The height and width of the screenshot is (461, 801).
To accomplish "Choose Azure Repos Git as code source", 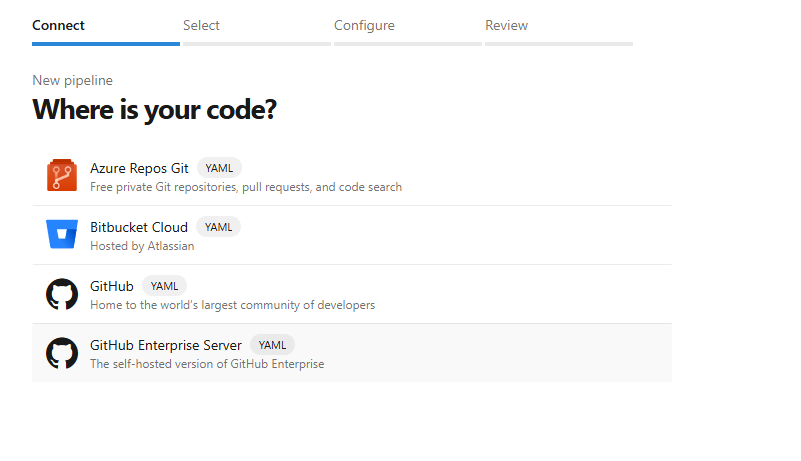I will pyautogui.click(x=352, y=176).
